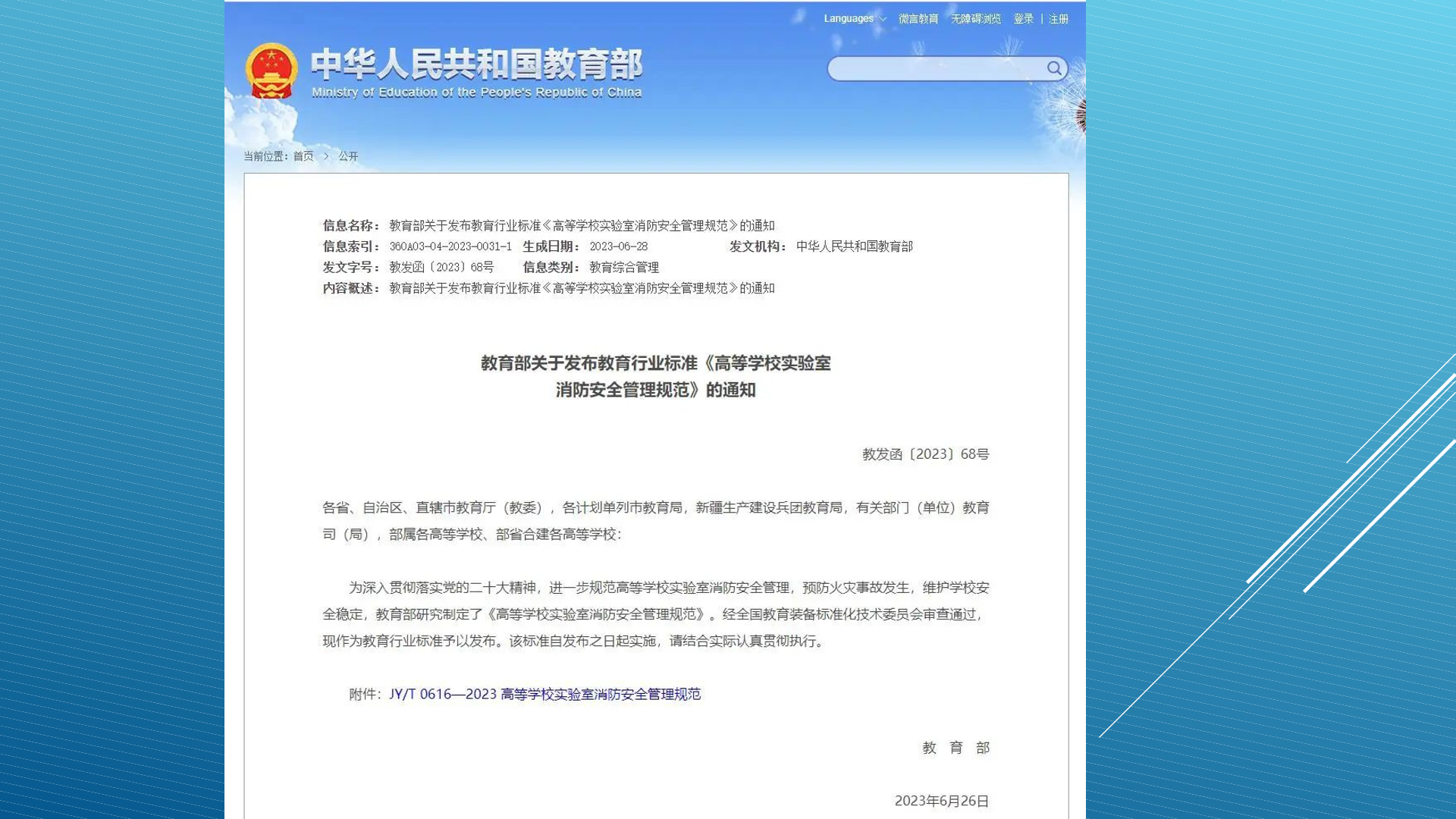Click the 登录 login link
This screenshot has width=1456, height=819.
[1023, 19]
